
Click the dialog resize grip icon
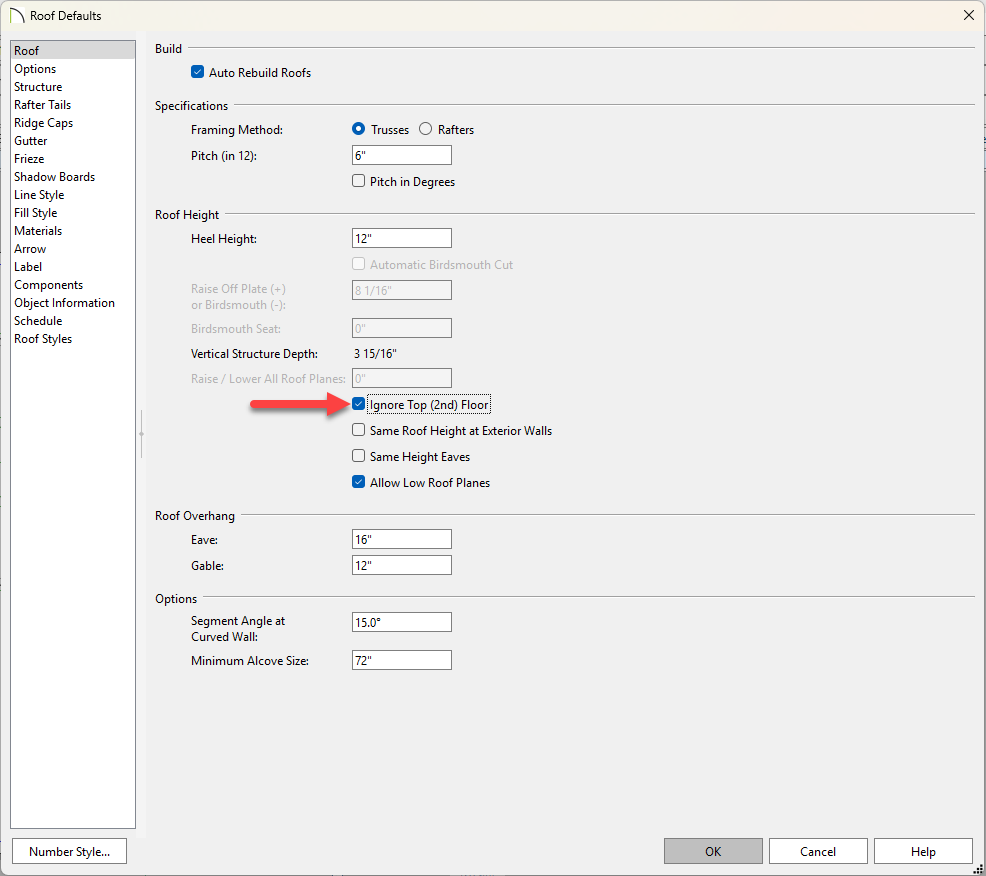pyautogui.click(x=978, y=868)
